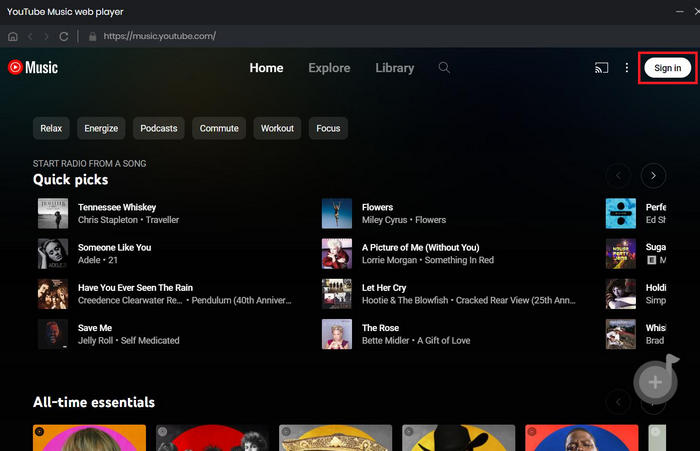The width and height of the screenshot is (700, 451).
Task: Click the Tennessee Whiskey song title
Action: click(x=117, y=207)
